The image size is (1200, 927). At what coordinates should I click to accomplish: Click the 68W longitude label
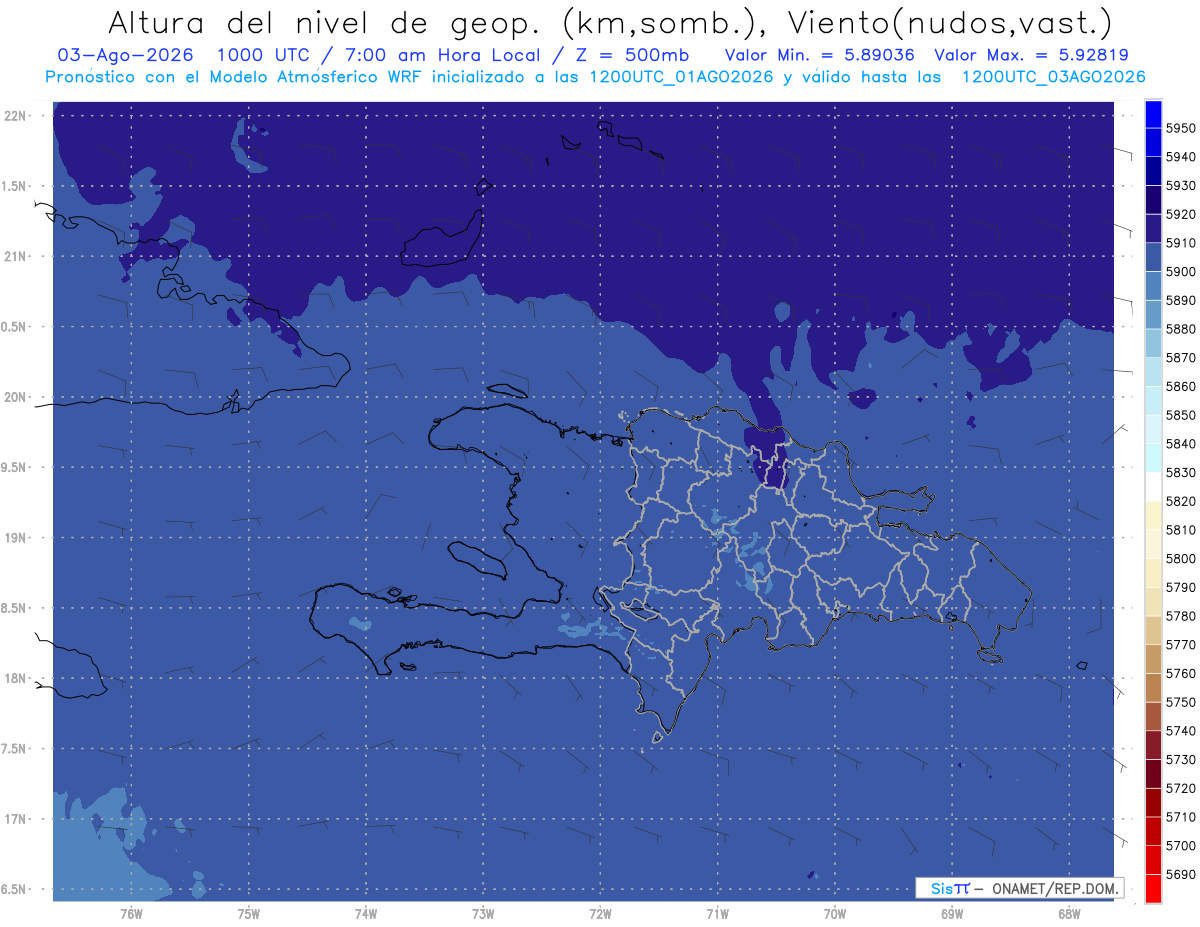click(1069, 914)
